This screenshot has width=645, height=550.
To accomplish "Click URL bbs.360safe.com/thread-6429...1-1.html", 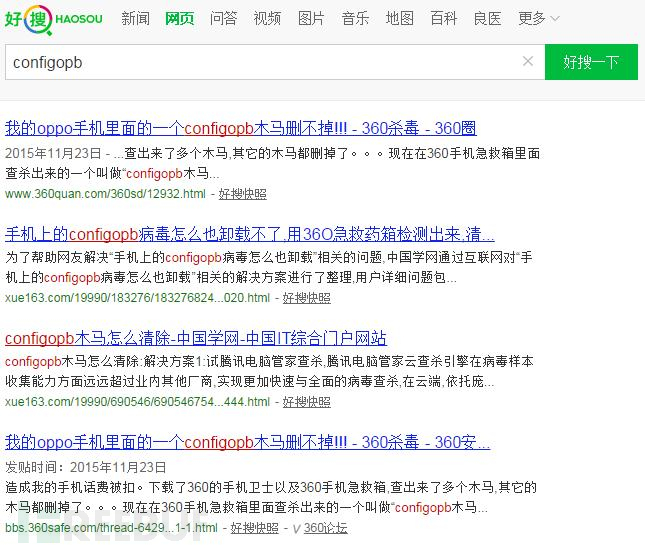I will tap(111, 528).
